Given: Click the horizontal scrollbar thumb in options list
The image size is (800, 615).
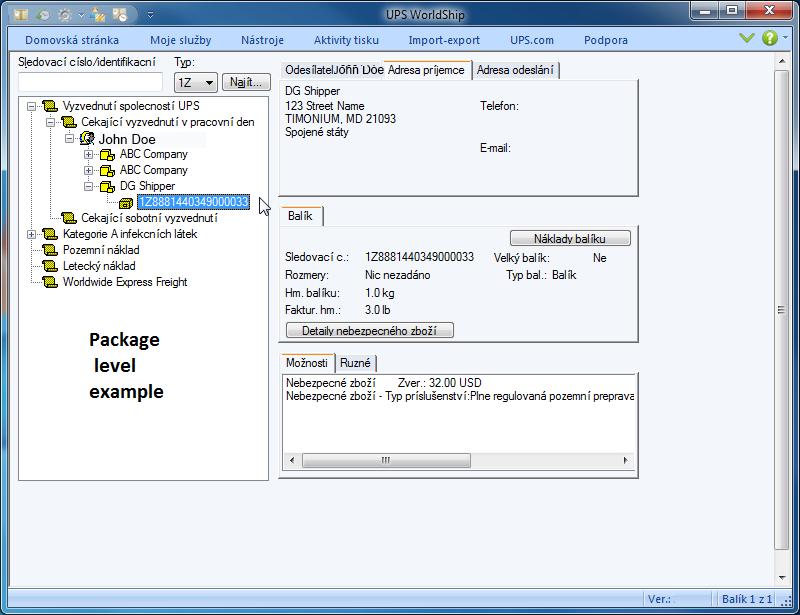Looking at the screenshot, I should pos(386,460).
